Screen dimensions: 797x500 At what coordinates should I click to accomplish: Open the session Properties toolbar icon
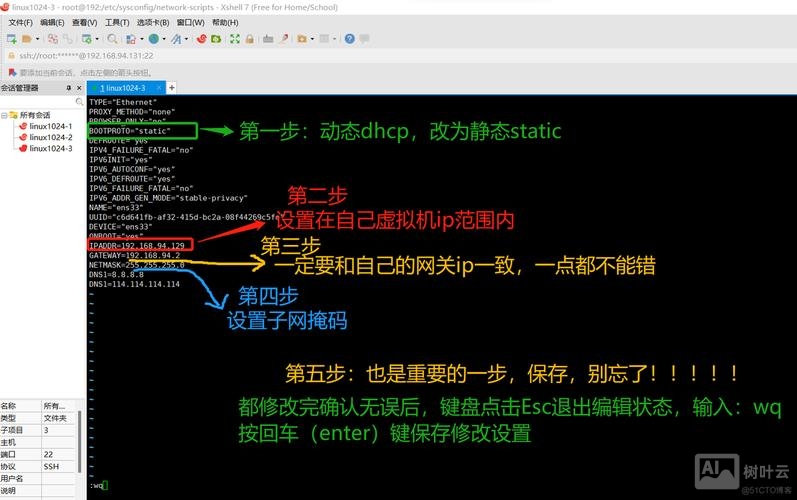coord(87,39)
